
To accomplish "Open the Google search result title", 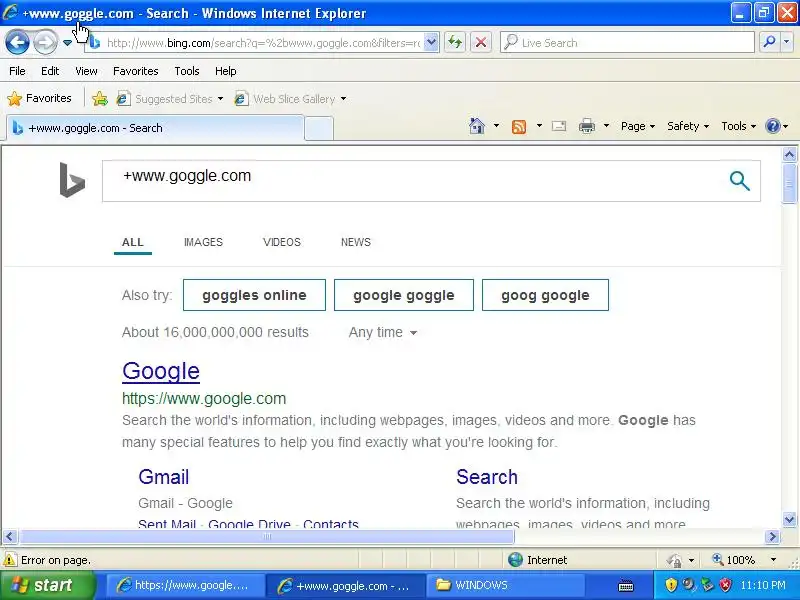I will tap(161, 371).
